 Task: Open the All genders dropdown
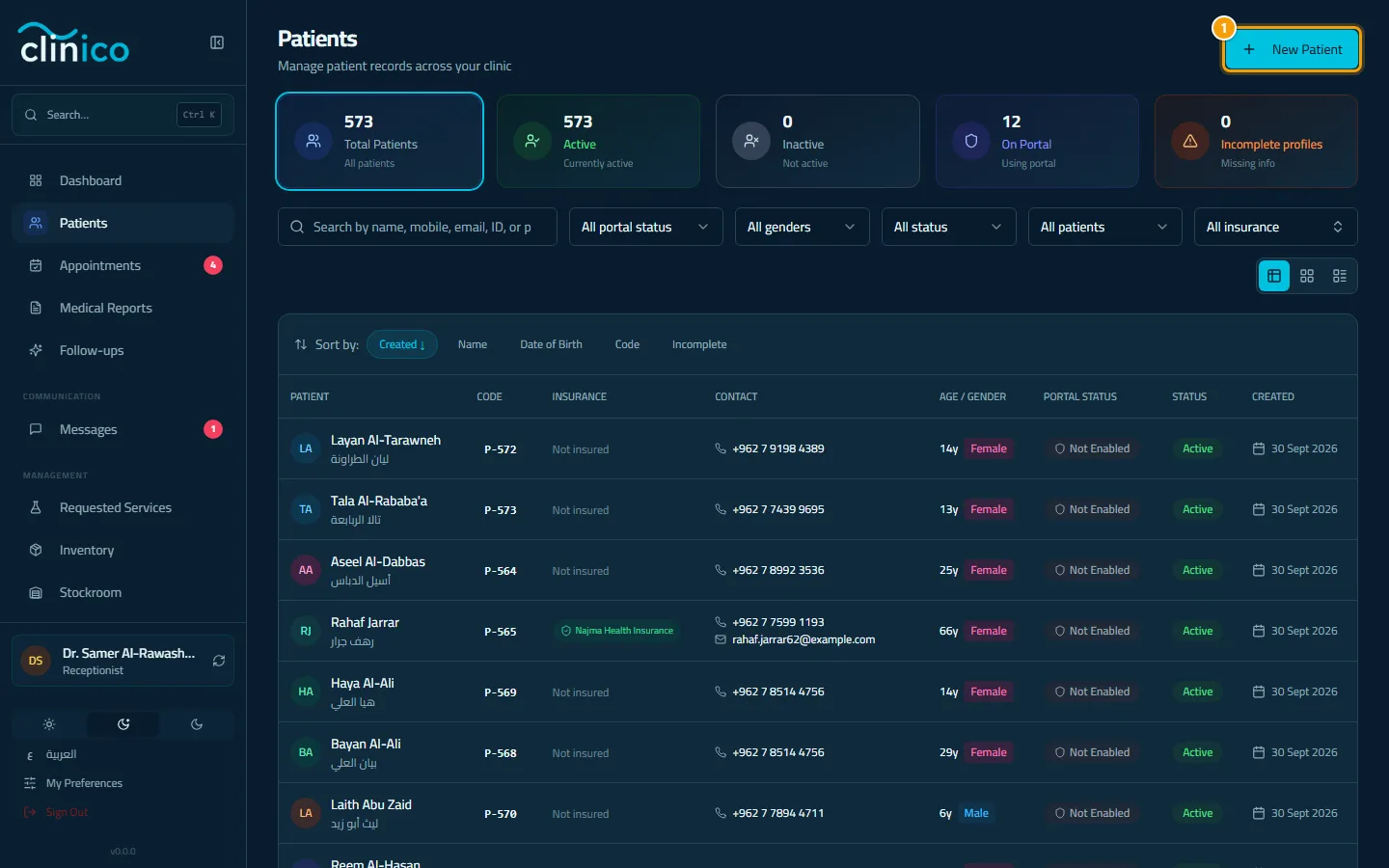tap(803, 227)
